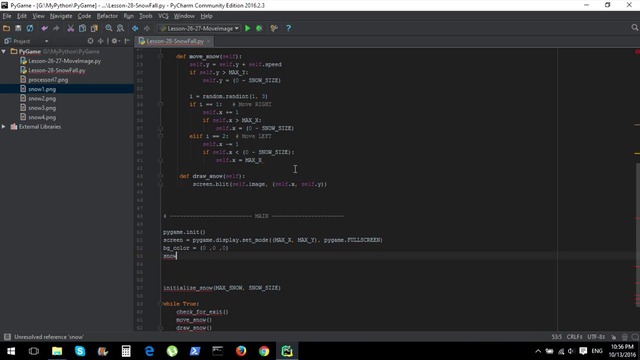Open Project panel gear settings
Viewport: 640px width, 360px height.
pyautogui.click(x=115, y=41)
